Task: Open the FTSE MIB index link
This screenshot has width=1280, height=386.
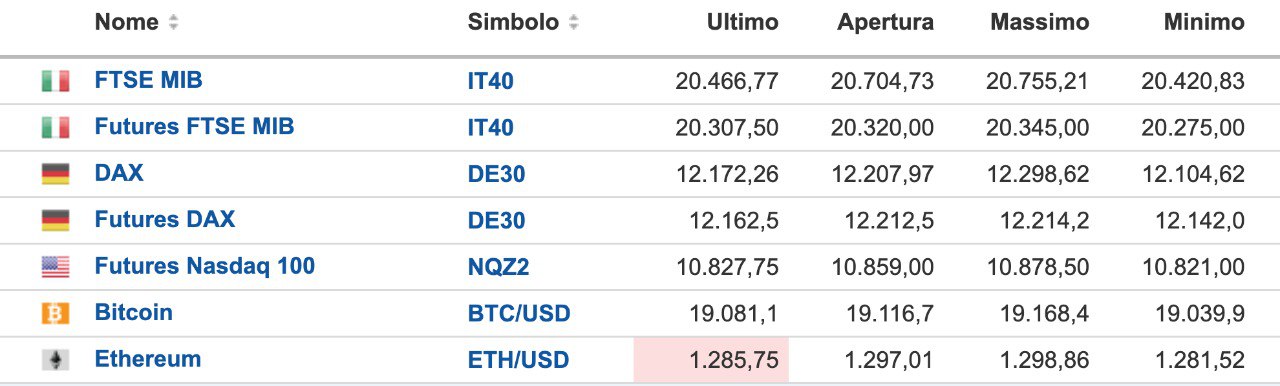Action: click(x=148, y=80)
